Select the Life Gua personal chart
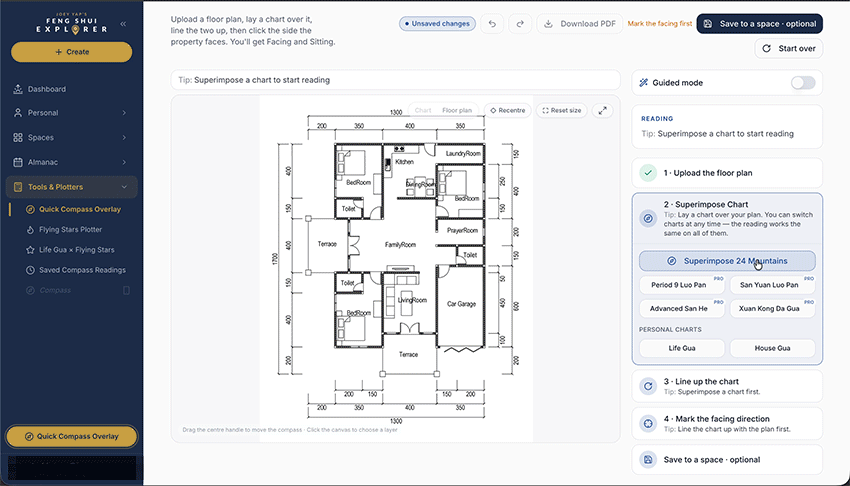 pos(681,348)
